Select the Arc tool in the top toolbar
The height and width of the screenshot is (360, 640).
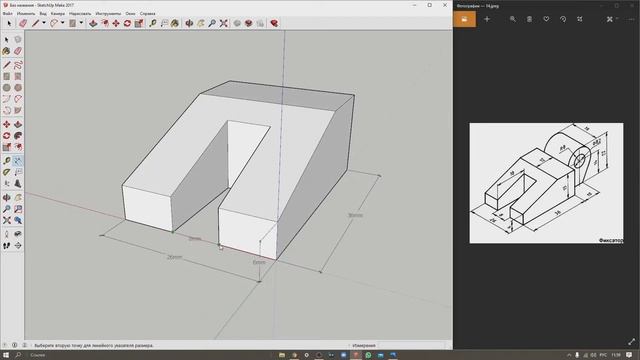54,23
